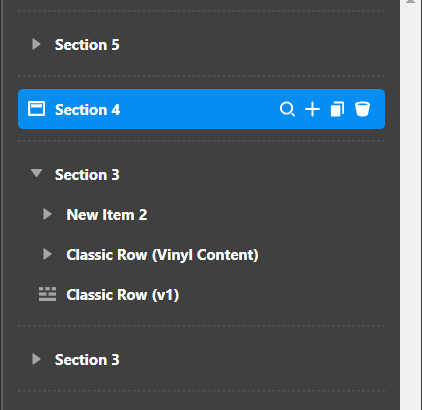Click the scrollbar up arrow

(411, 2)
